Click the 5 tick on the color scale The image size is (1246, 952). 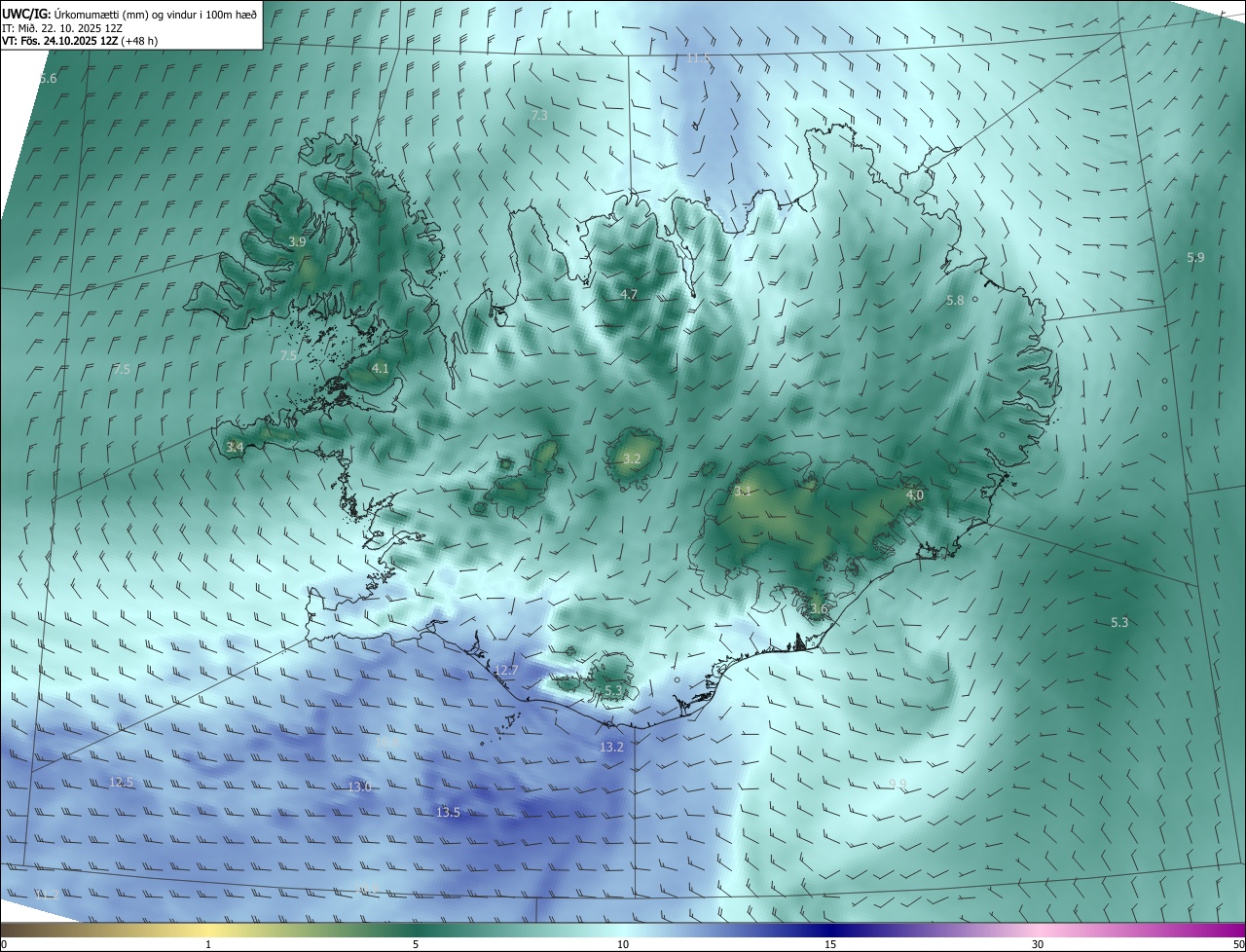click(416, 944)
